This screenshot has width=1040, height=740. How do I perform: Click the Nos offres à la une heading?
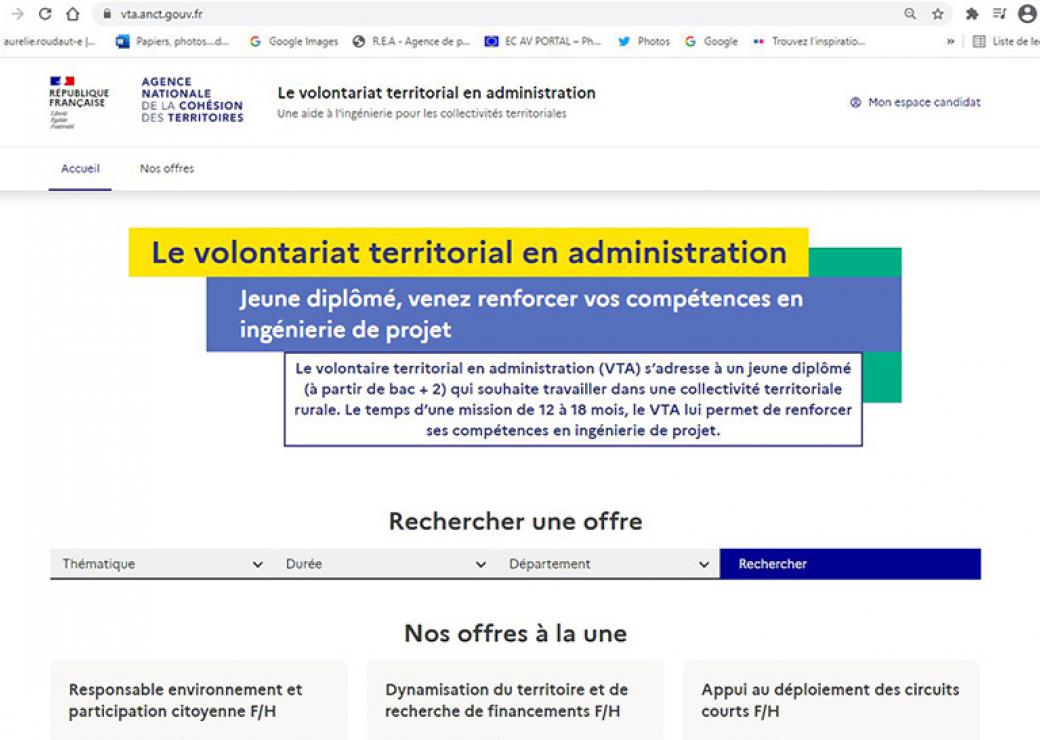[515, 633]
